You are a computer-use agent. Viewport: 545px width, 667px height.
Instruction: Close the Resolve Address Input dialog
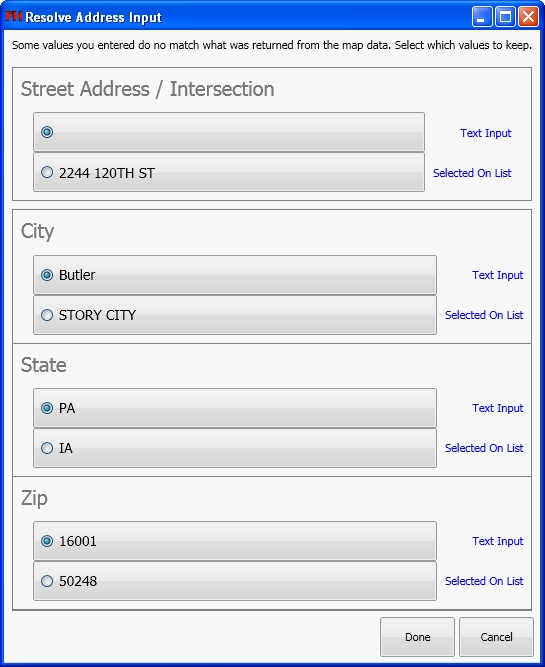(528, 17)
